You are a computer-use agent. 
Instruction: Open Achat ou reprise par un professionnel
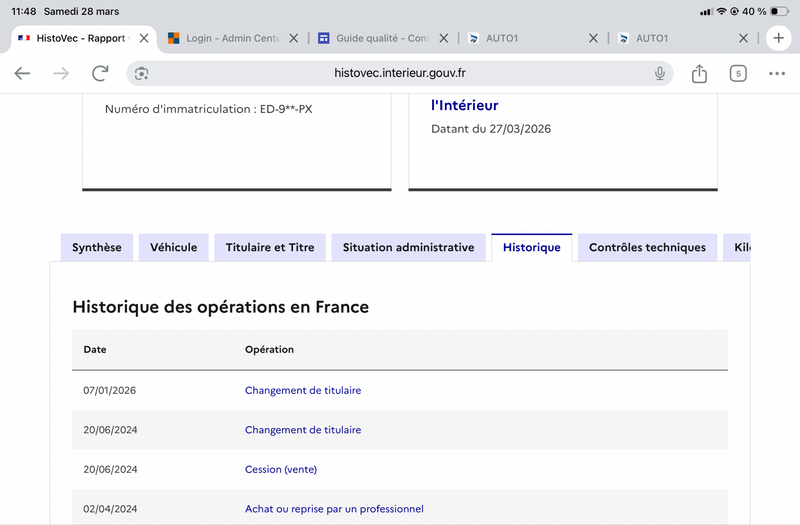[334, 509]
